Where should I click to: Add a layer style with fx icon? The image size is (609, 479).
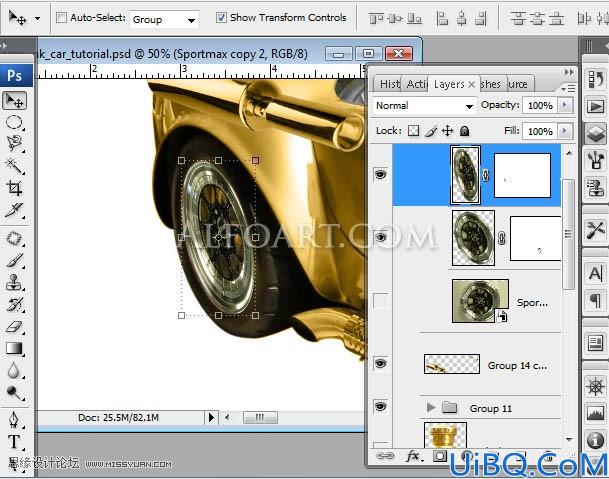[x=413, y=456]
